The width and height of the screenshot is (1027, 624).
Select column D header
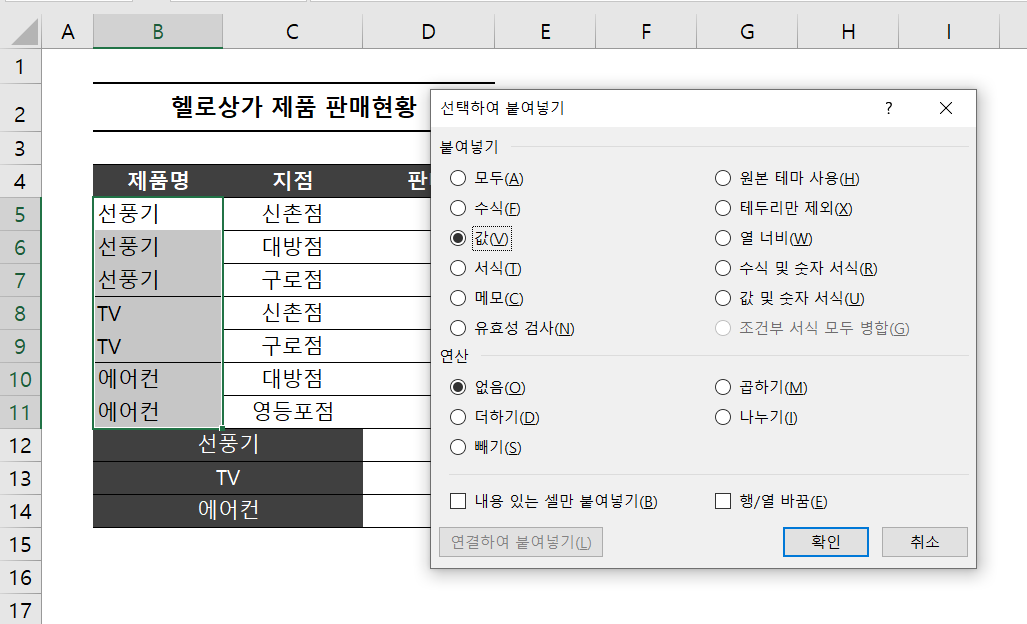coord(428,32)
